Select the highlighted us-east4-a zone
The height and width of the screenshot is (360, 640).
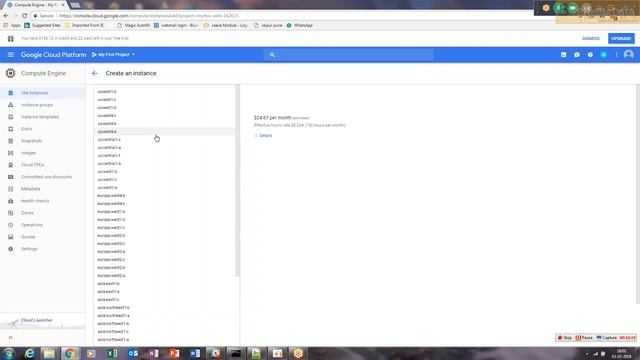click(x=164, y=131)
